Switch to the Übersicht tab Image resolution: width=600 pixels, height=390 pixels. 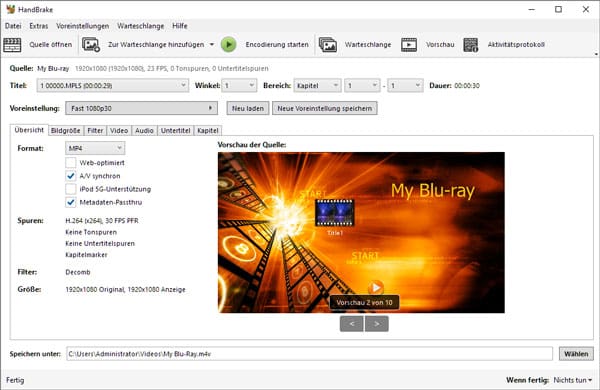click(29, 130)
